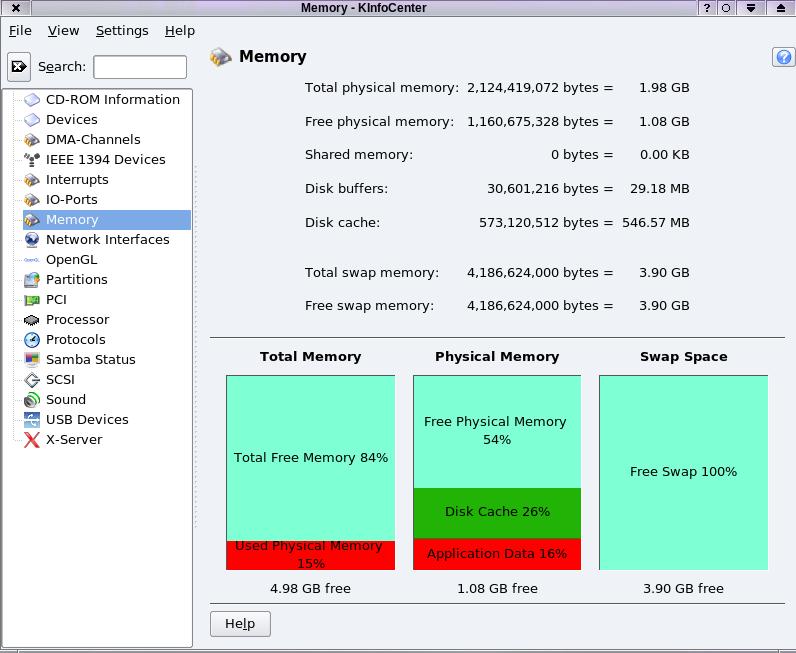Screen dimensions: 796x653
Task: Click the Partitions icon
Action: [x=31, y=280]
